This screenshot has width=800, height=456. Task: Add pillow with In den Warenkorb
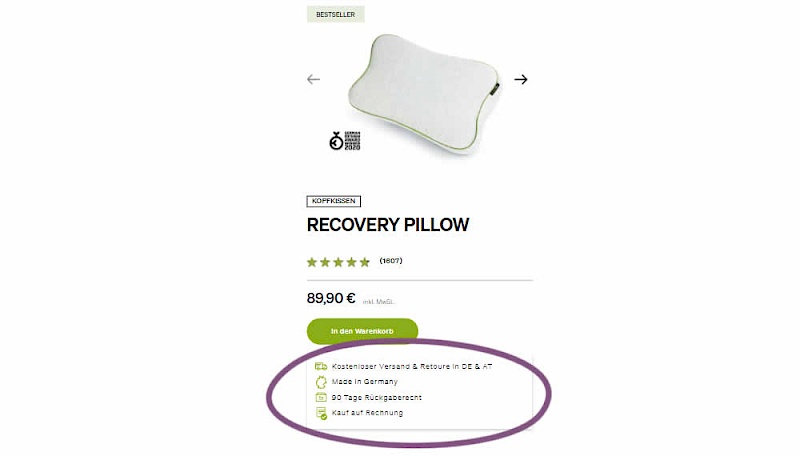pyautogui.click(x=362, y=331)
